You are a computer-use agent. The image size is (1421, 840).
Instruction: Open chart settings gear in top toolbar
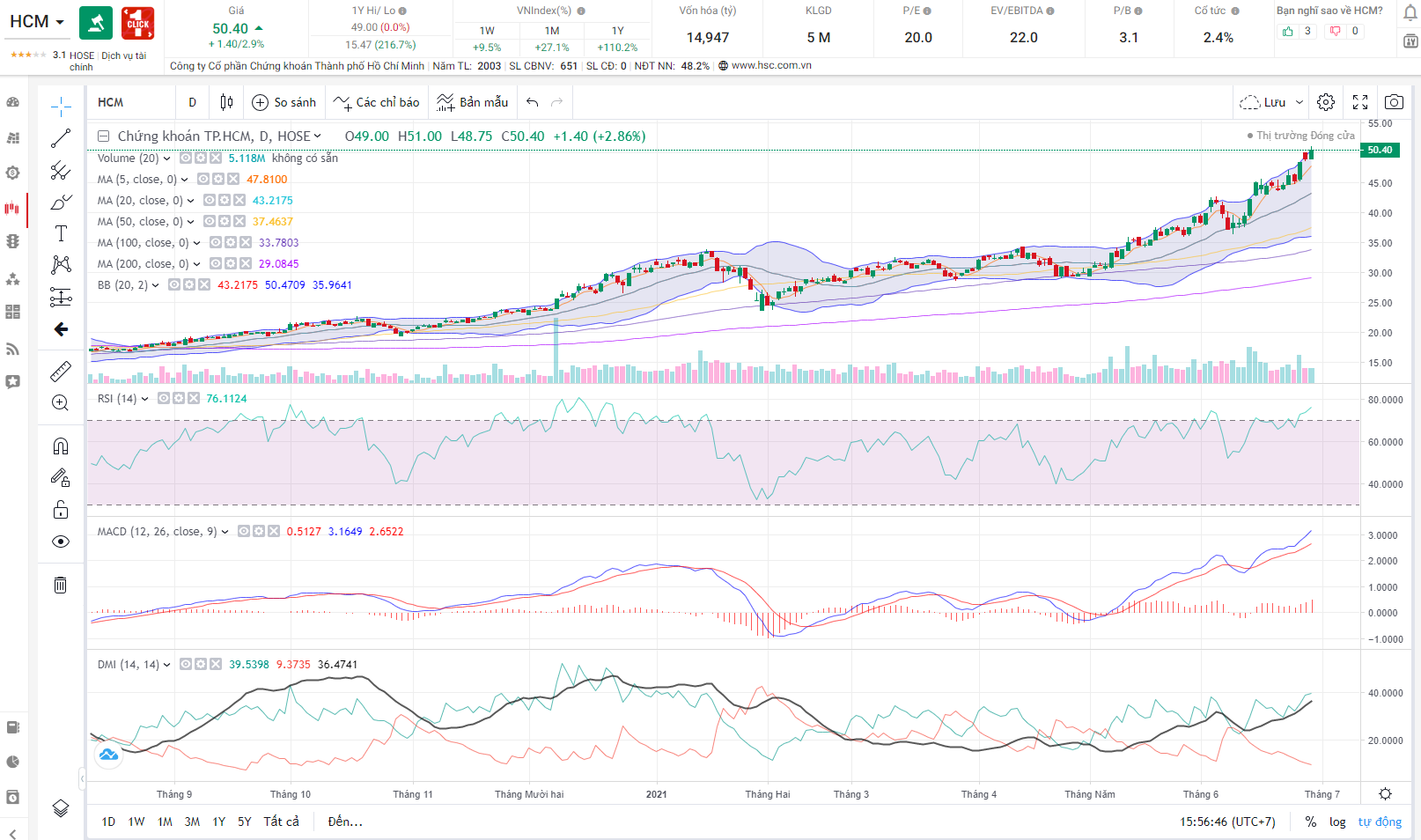pos(1326,102)
